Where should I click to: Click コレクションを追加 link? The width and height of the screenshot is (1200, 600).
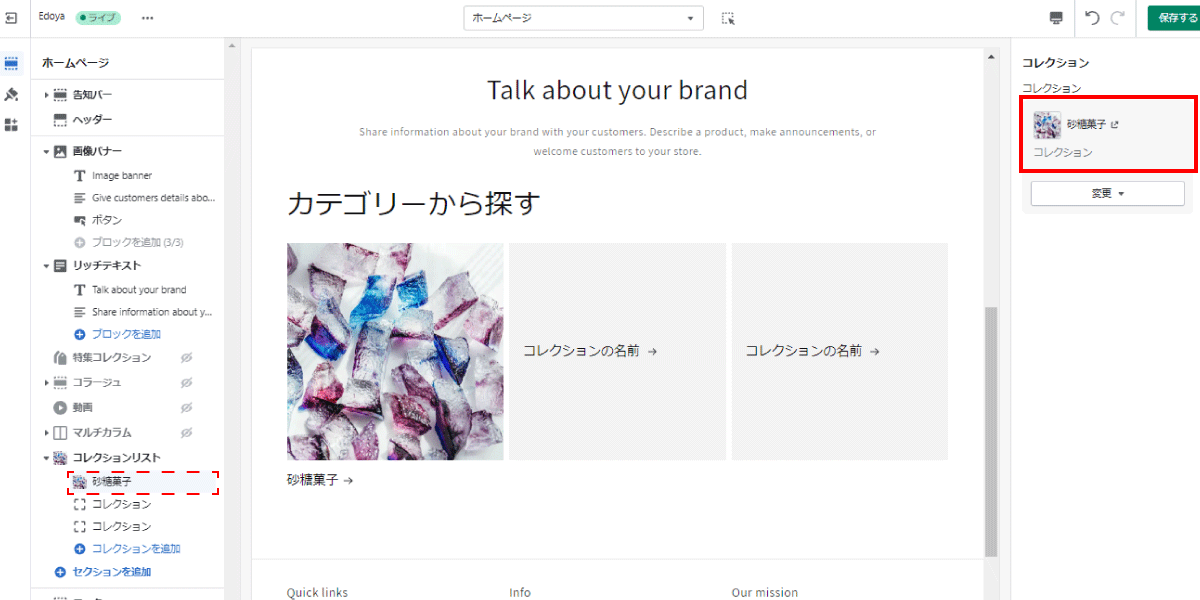136,549
